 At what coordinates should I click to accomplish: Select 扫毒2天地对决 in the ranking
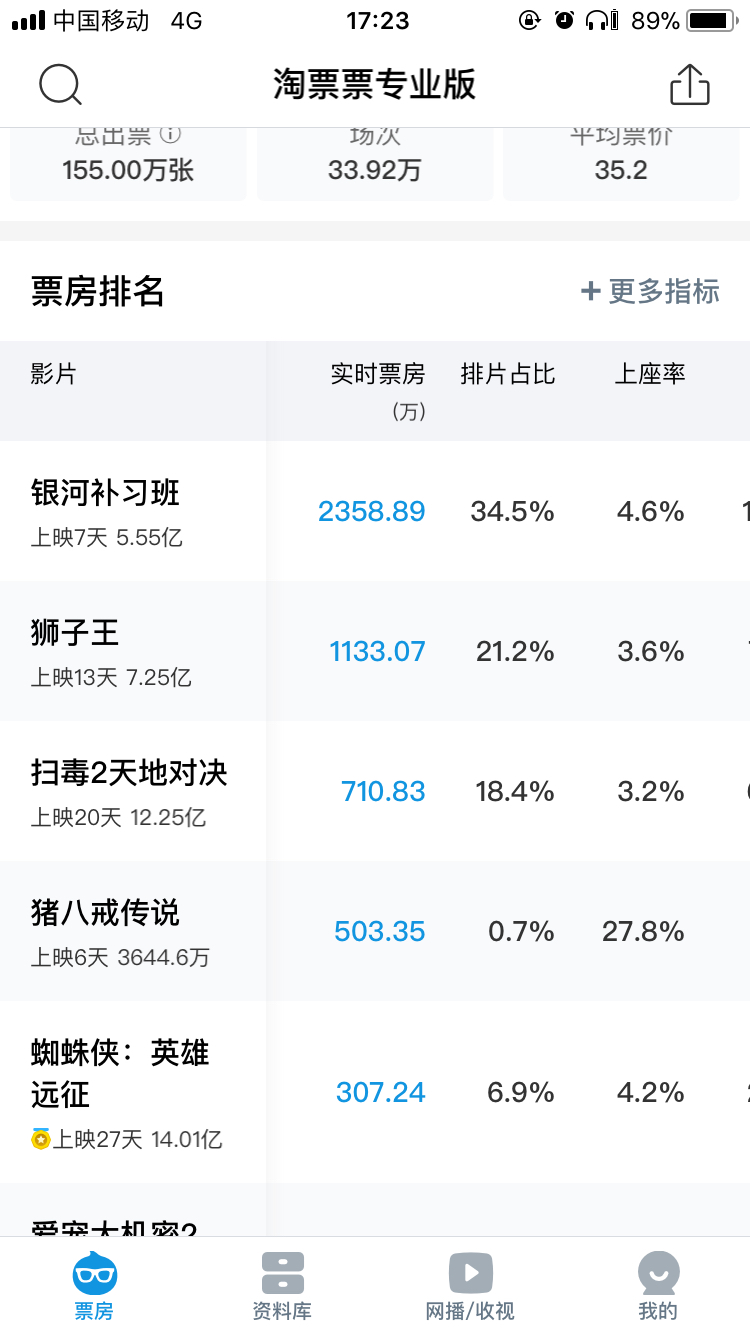click(129, 773)
